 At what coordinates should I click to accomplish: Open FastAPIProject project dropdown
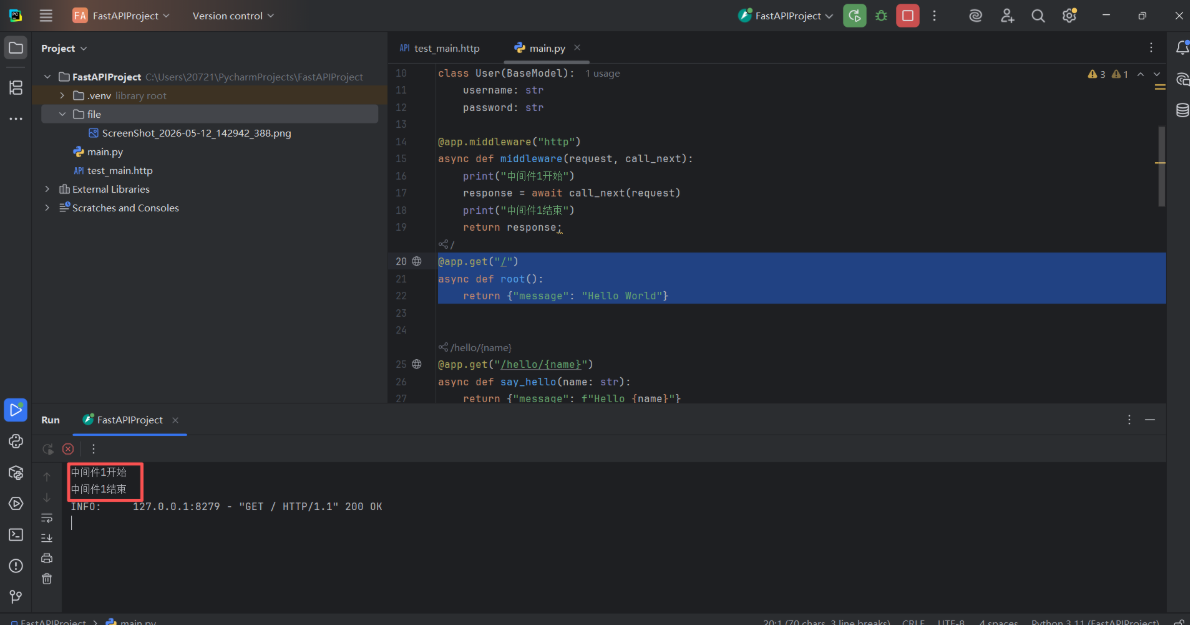pyautogui.click(x=121, y=15)
